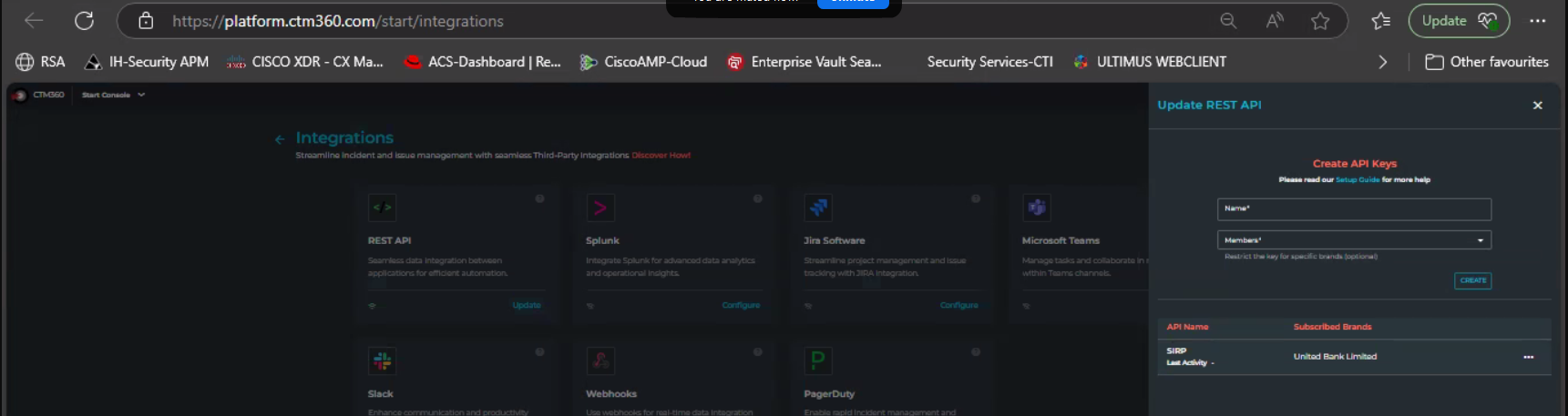Open the help icon on the PagerDuty card
This screenshot has height=416, width=1568.
click(976, 351)
